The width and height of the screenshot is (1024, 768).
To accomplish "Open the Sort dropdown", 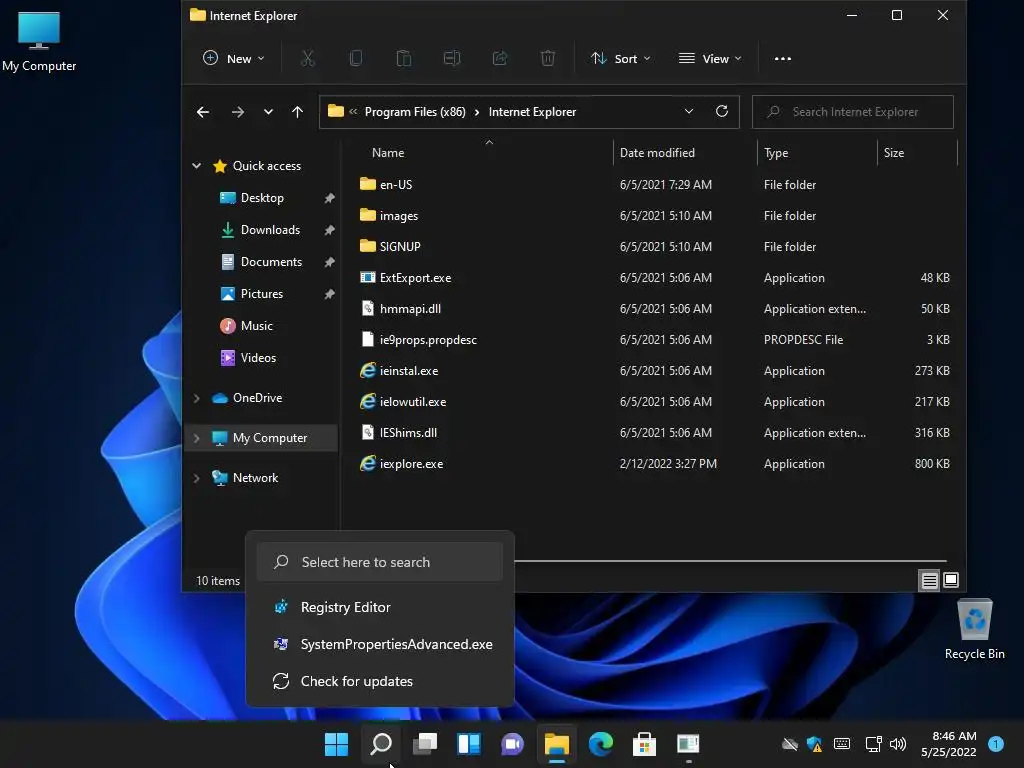I will click(620, 59).
